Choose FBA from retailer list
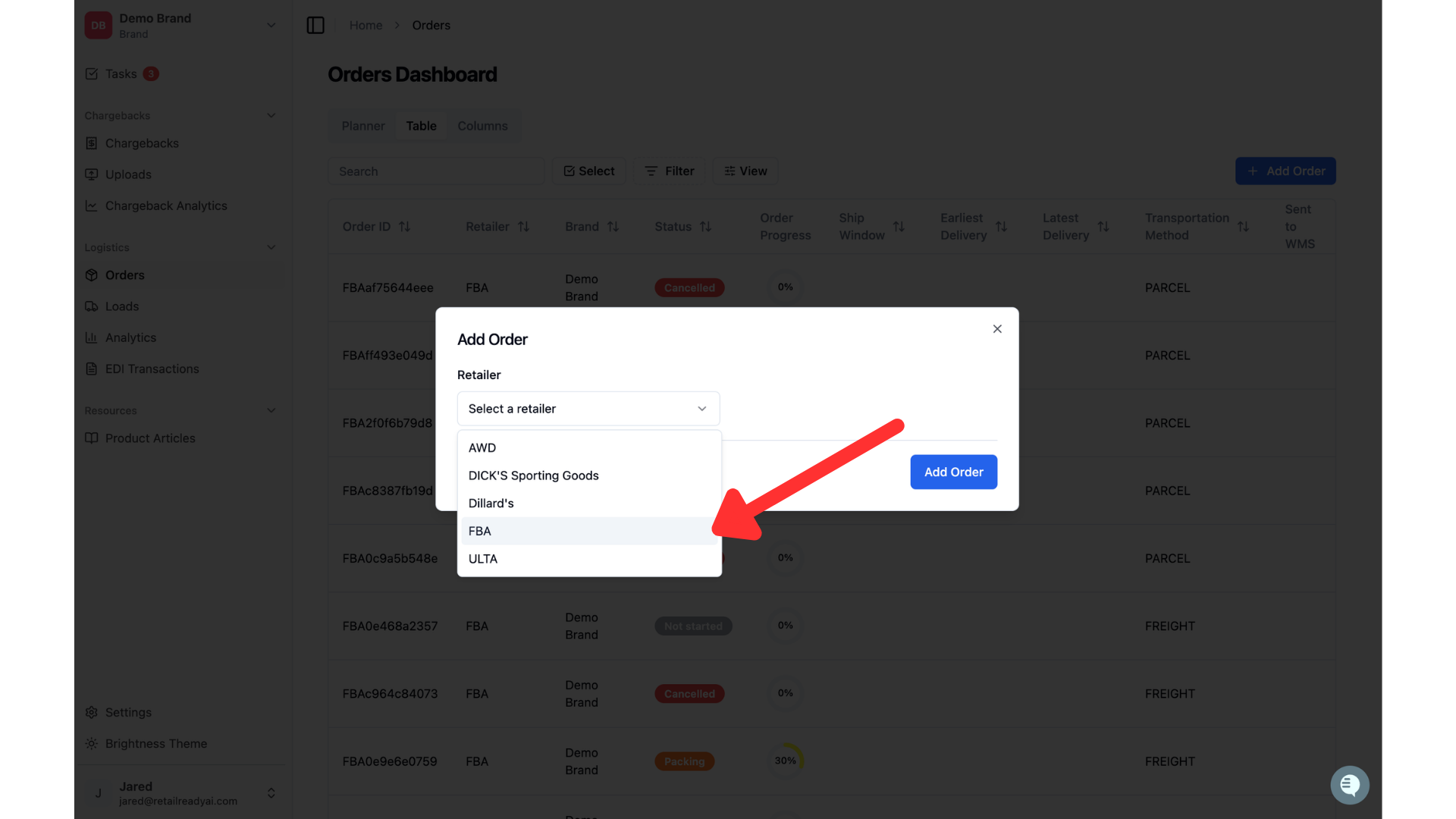1456x819 pixels. [x=588, y=531]
